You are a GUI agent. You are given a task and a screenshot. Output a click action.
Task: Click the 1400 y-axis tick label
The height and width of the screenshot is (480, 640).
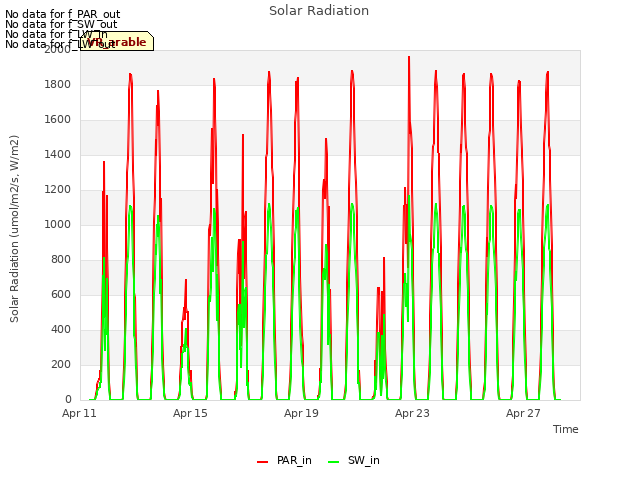58,155
